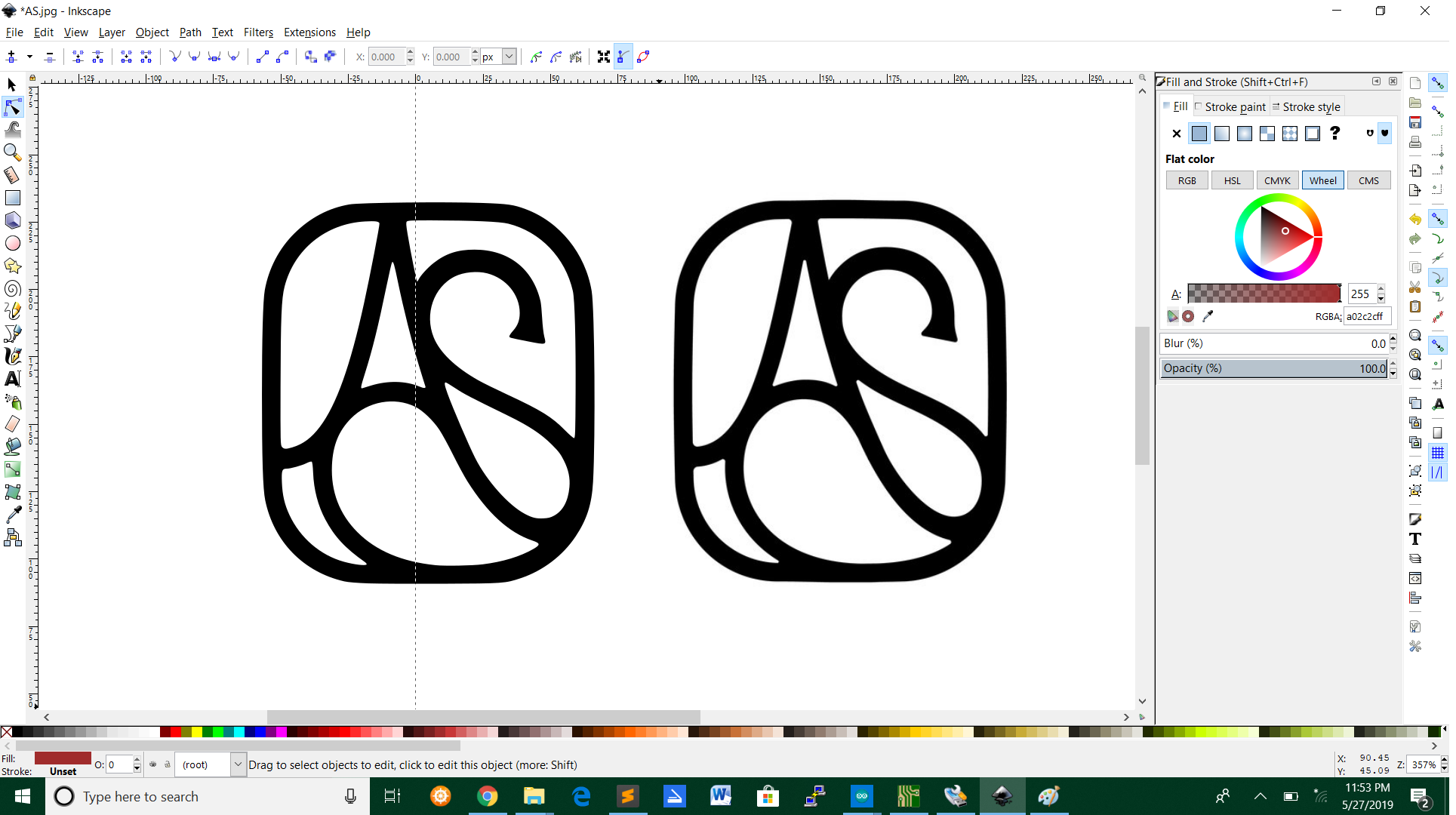Click Insert new nodes icon
Image resolution: width=1456 pixels, height=815 pixels.
(11, 57)
